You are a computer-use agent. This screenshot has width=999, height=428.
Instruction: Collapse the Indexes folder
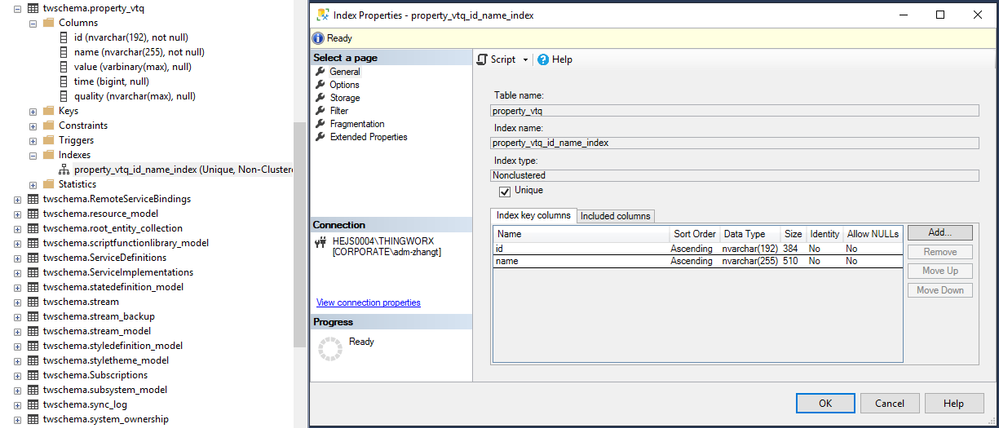pyautogui.click(x=33, y=155)
